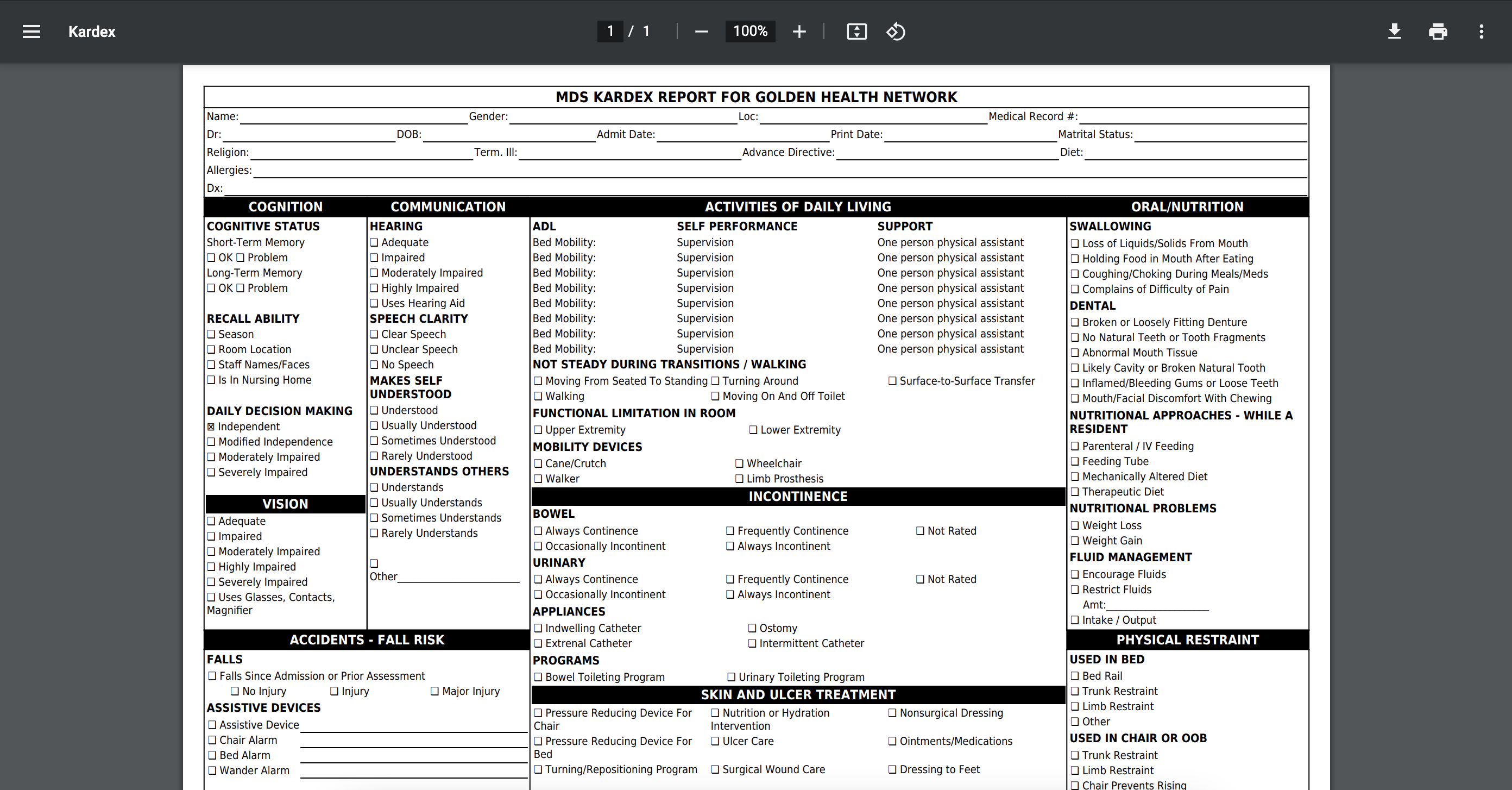Check the Therapeutic Diet box

coord(1075,492)
